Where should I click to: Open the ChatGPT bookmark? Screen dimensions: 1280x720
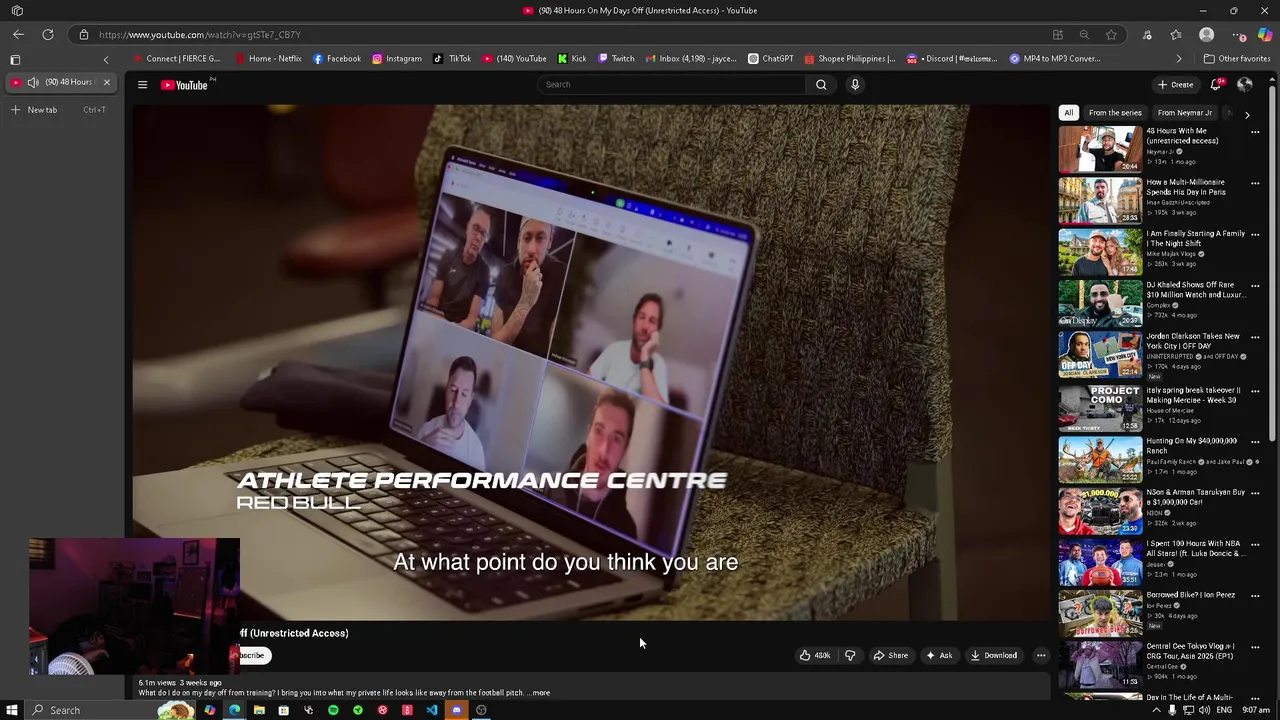pos(771,59)
